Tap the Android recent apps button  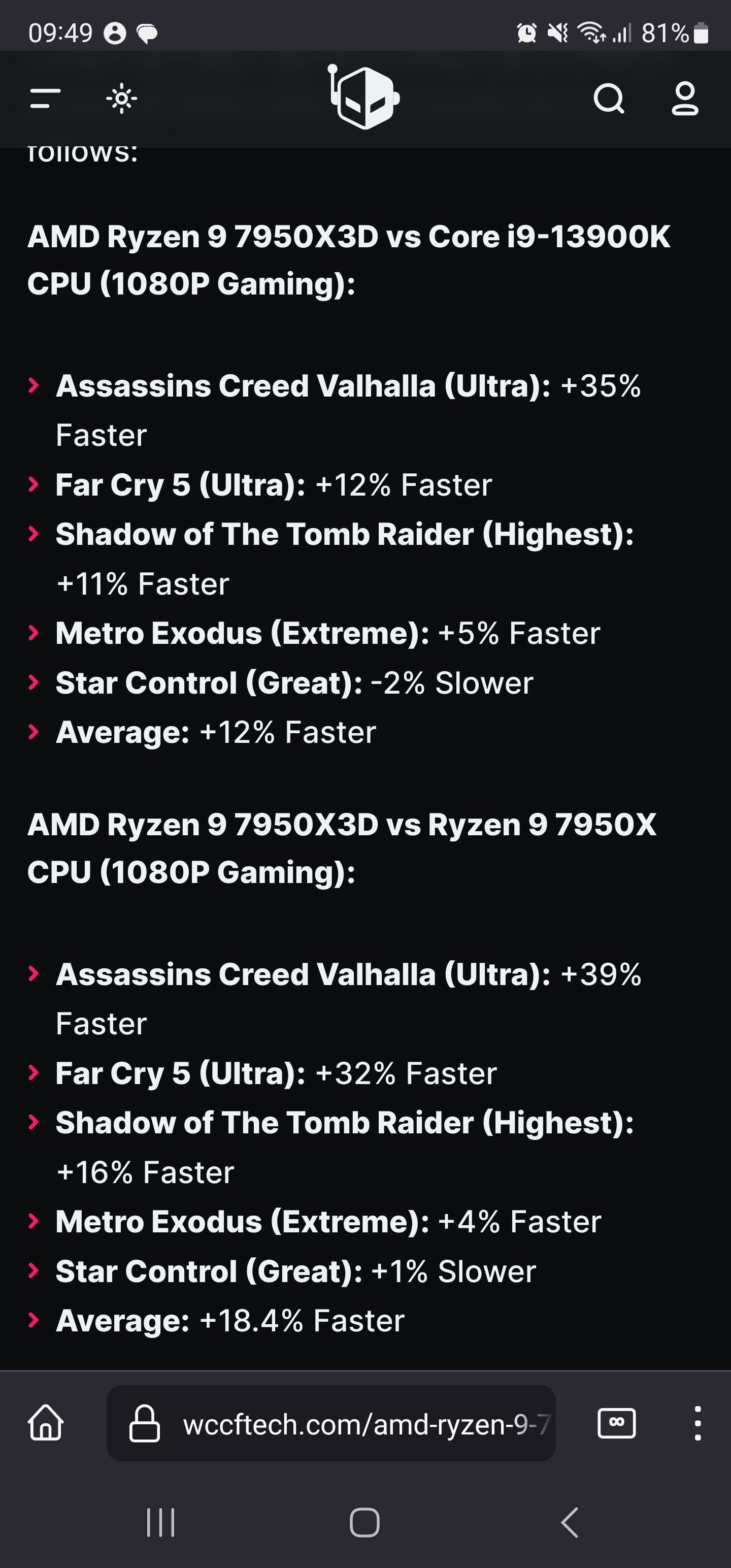[x=161, y=1522]
